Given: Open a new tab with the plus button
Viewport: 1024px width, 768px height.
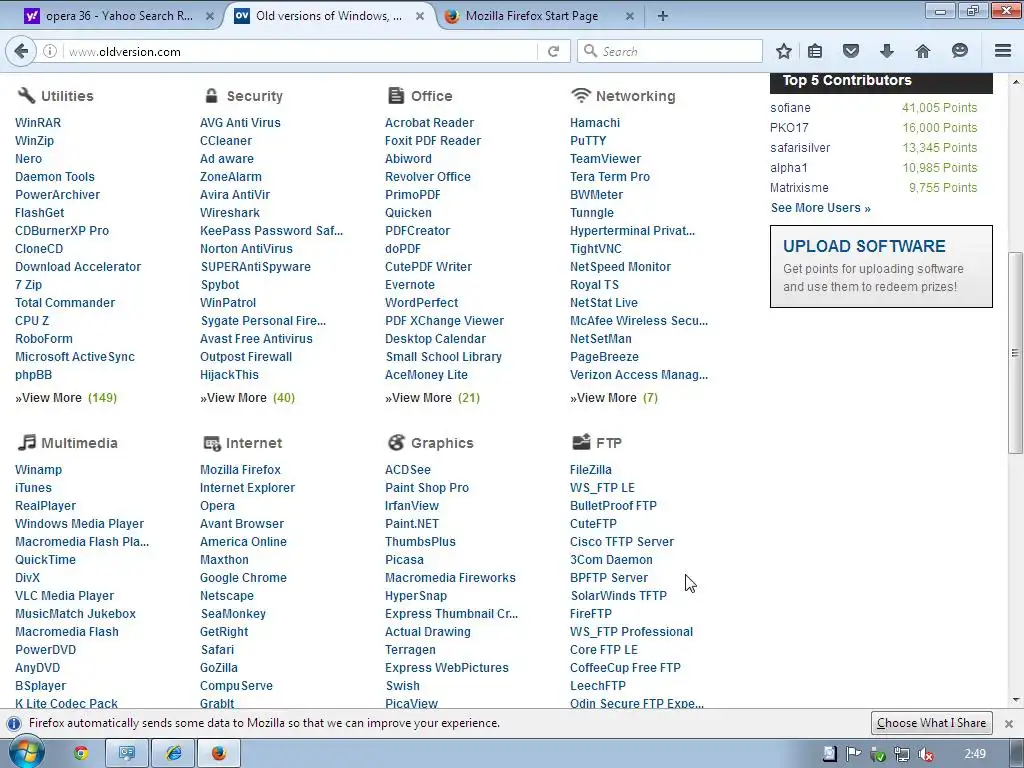Looking at the screenshot, I should click(x=662, y=16).
